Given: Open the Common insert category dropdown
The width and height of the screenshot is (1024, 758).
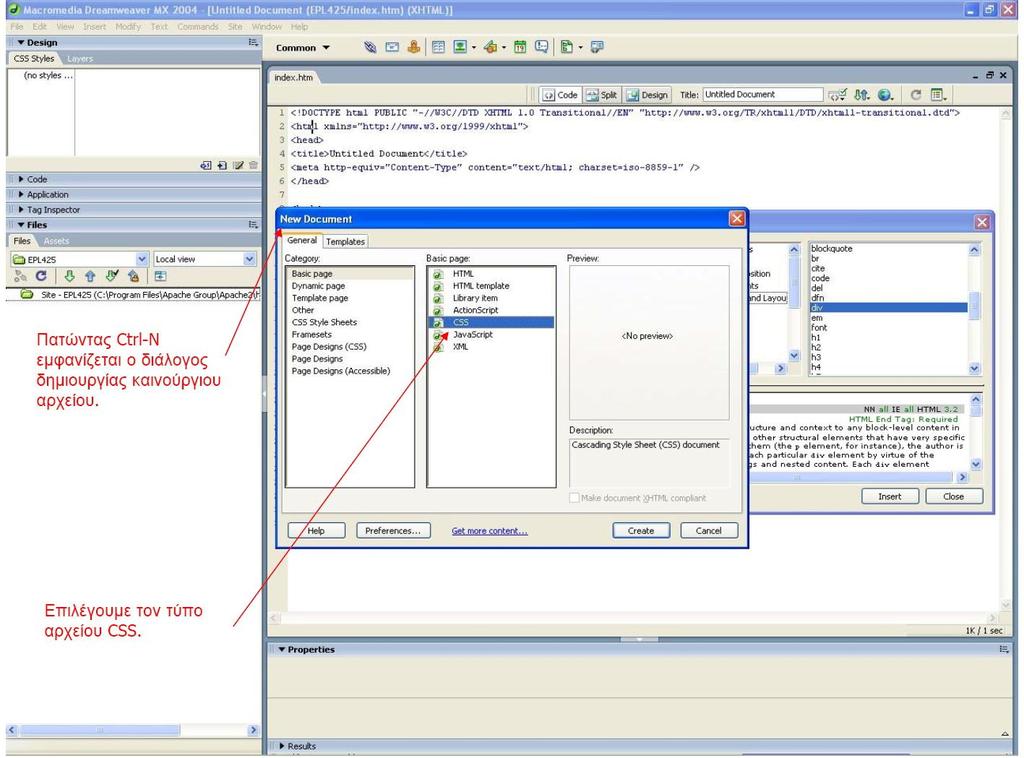Looking at the screenshot, I should click(x=303, y=48).
